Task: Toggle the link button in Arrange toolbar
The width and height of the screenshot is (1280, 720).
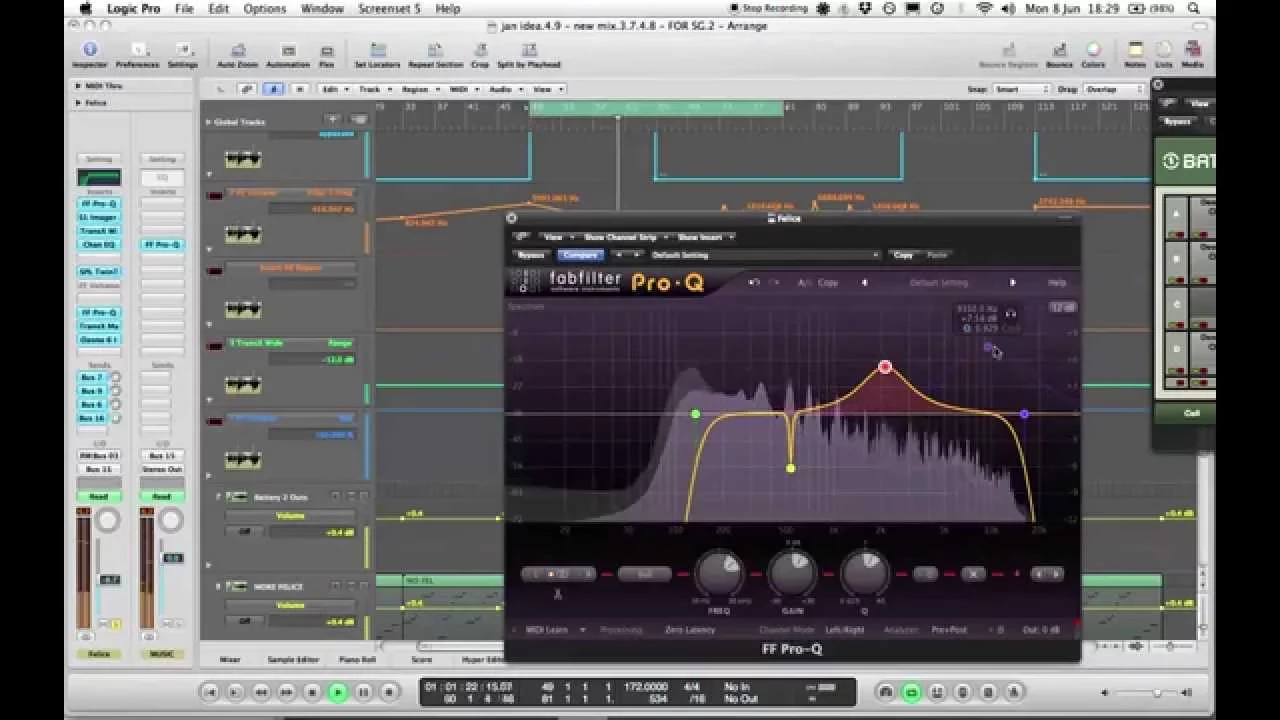Action: 247,89
